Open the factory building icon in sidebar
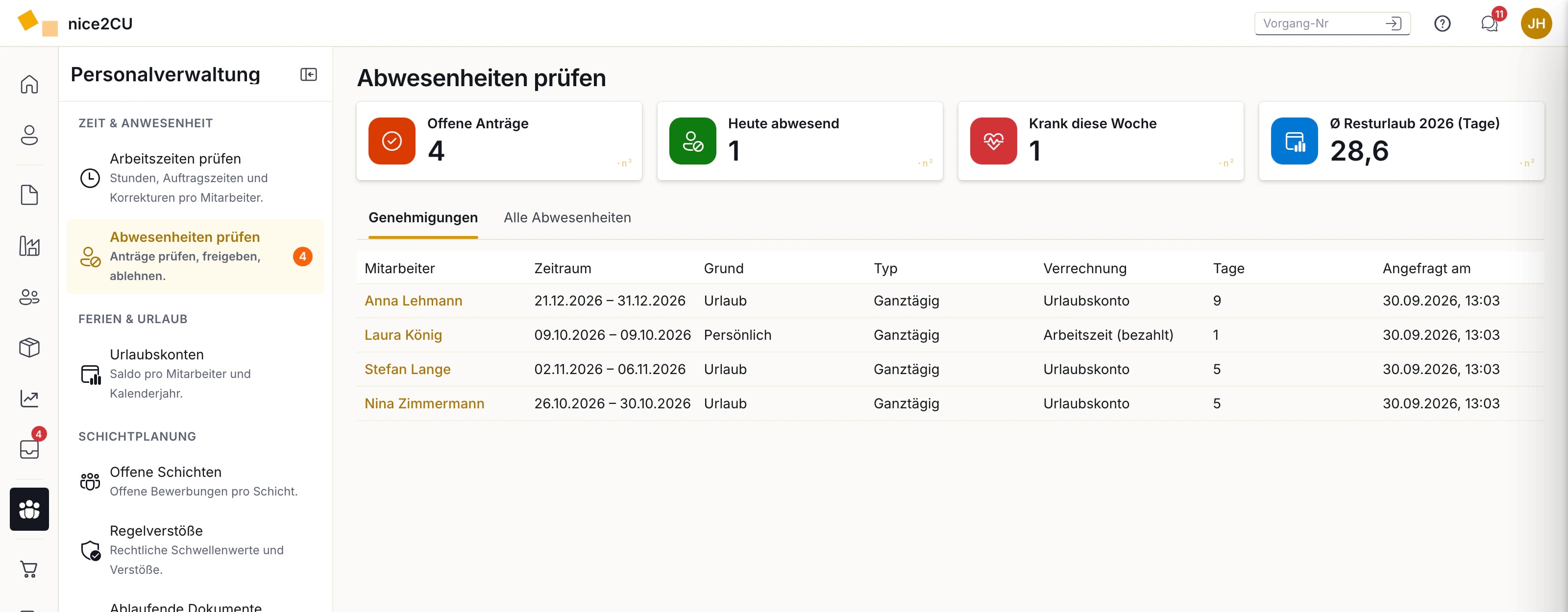1568x612 pixels. [x=29, y=246]
